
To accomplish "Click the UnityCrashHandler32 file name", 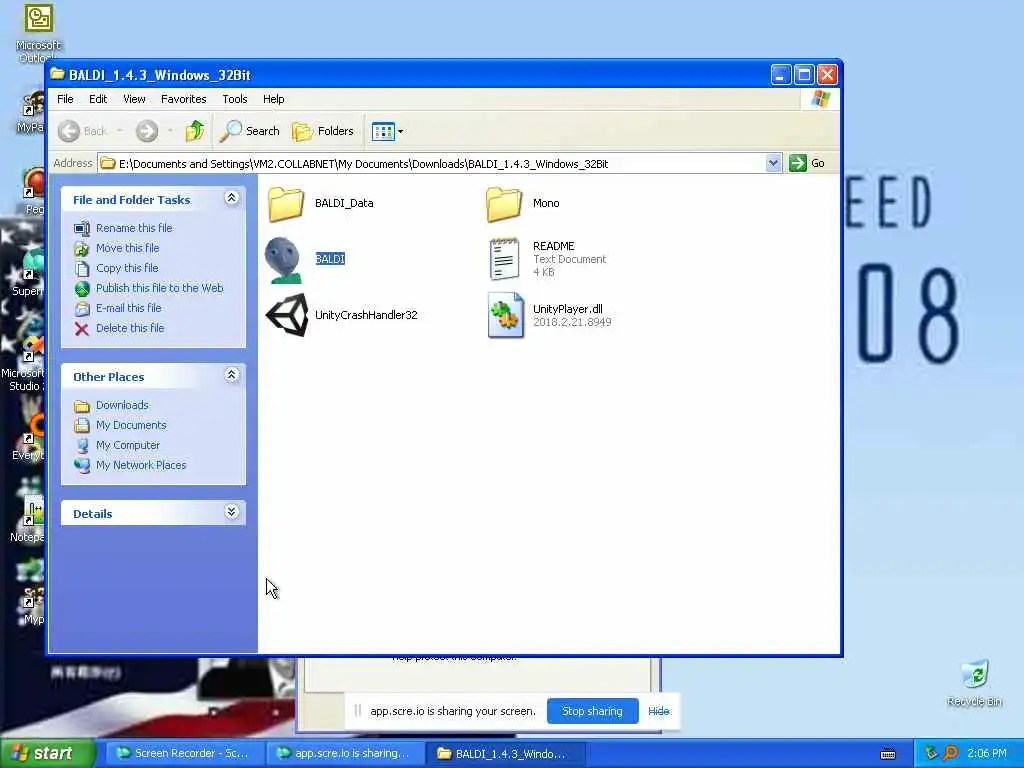I will point(366,315).
